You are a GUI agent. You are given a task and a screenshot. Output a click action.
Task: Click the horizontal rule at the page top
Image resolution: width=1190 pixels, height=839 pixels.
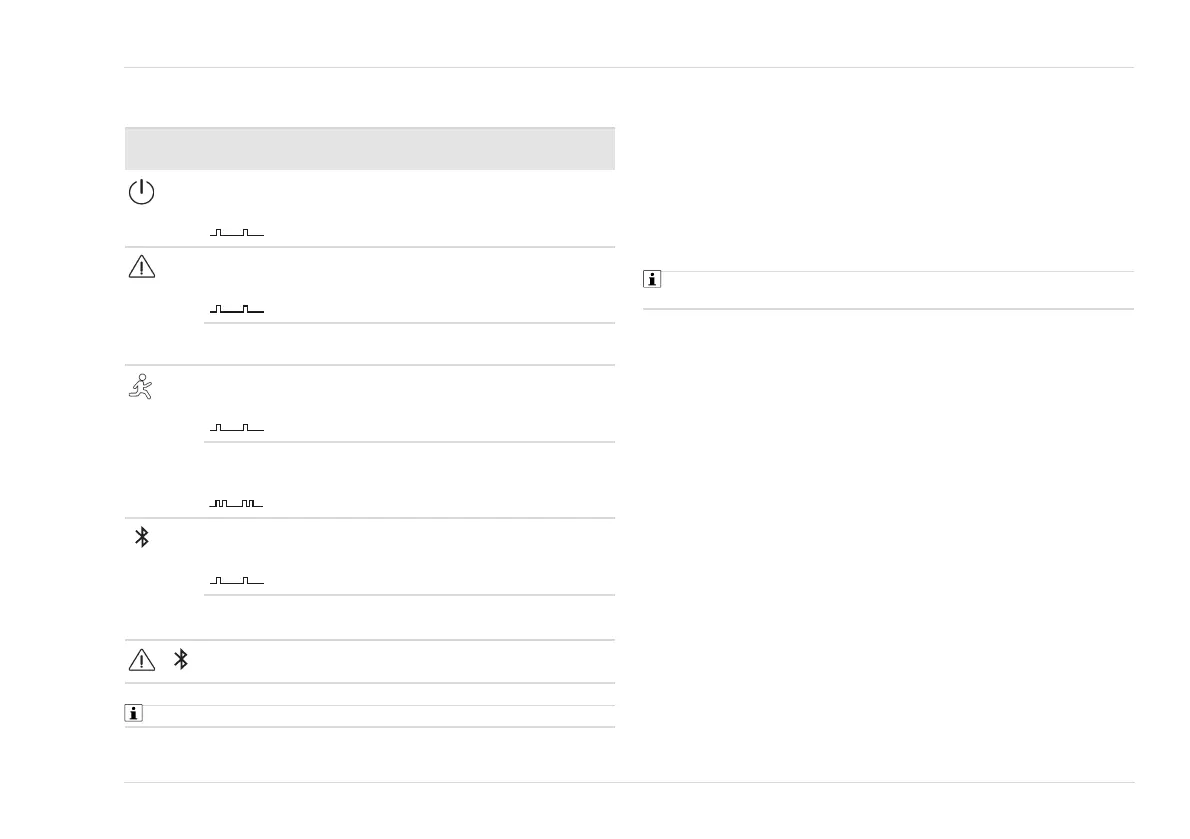coord(629,68)
